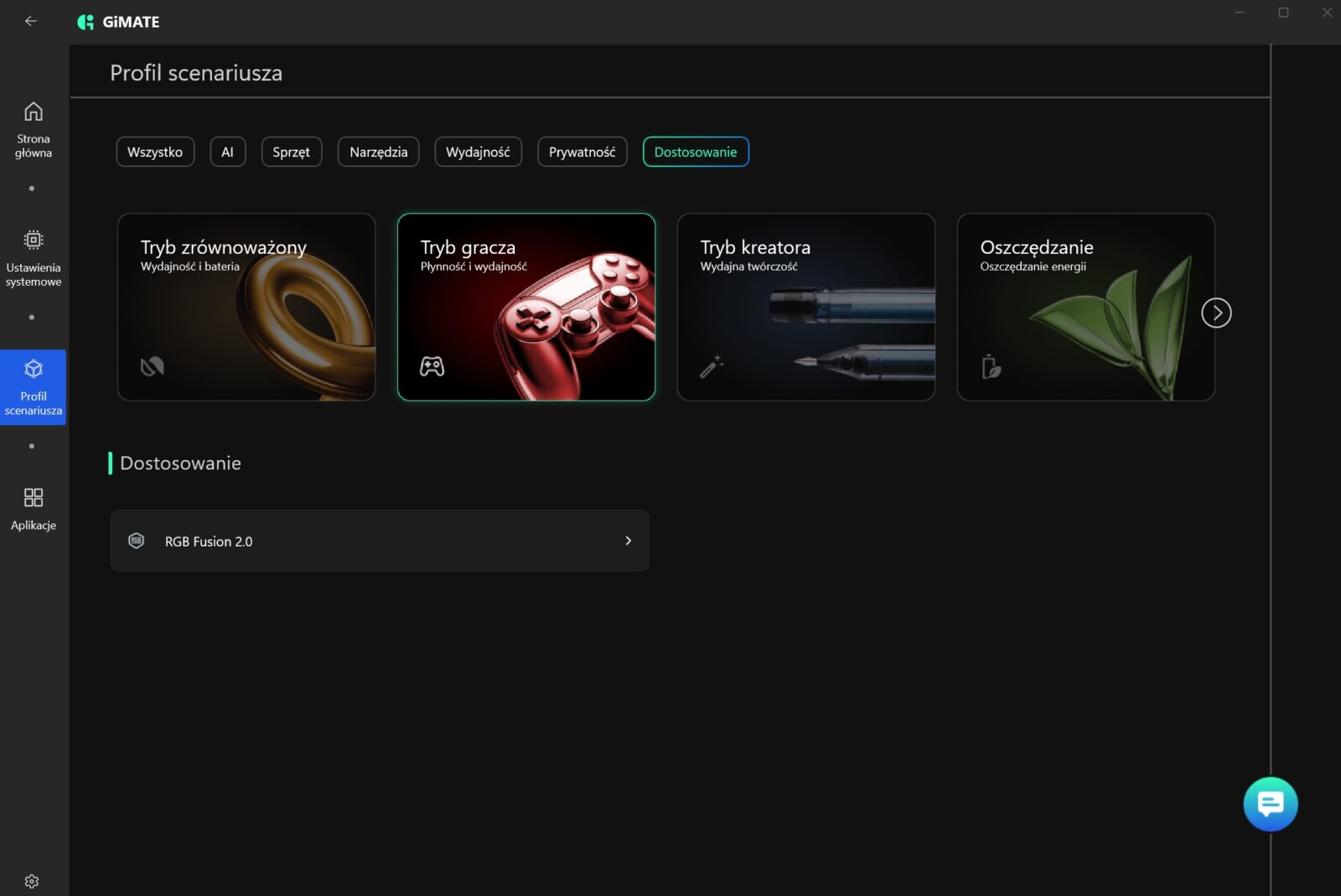Enable Tryb kreatora profile card
1341x896 pixels.
pos(805,307)
